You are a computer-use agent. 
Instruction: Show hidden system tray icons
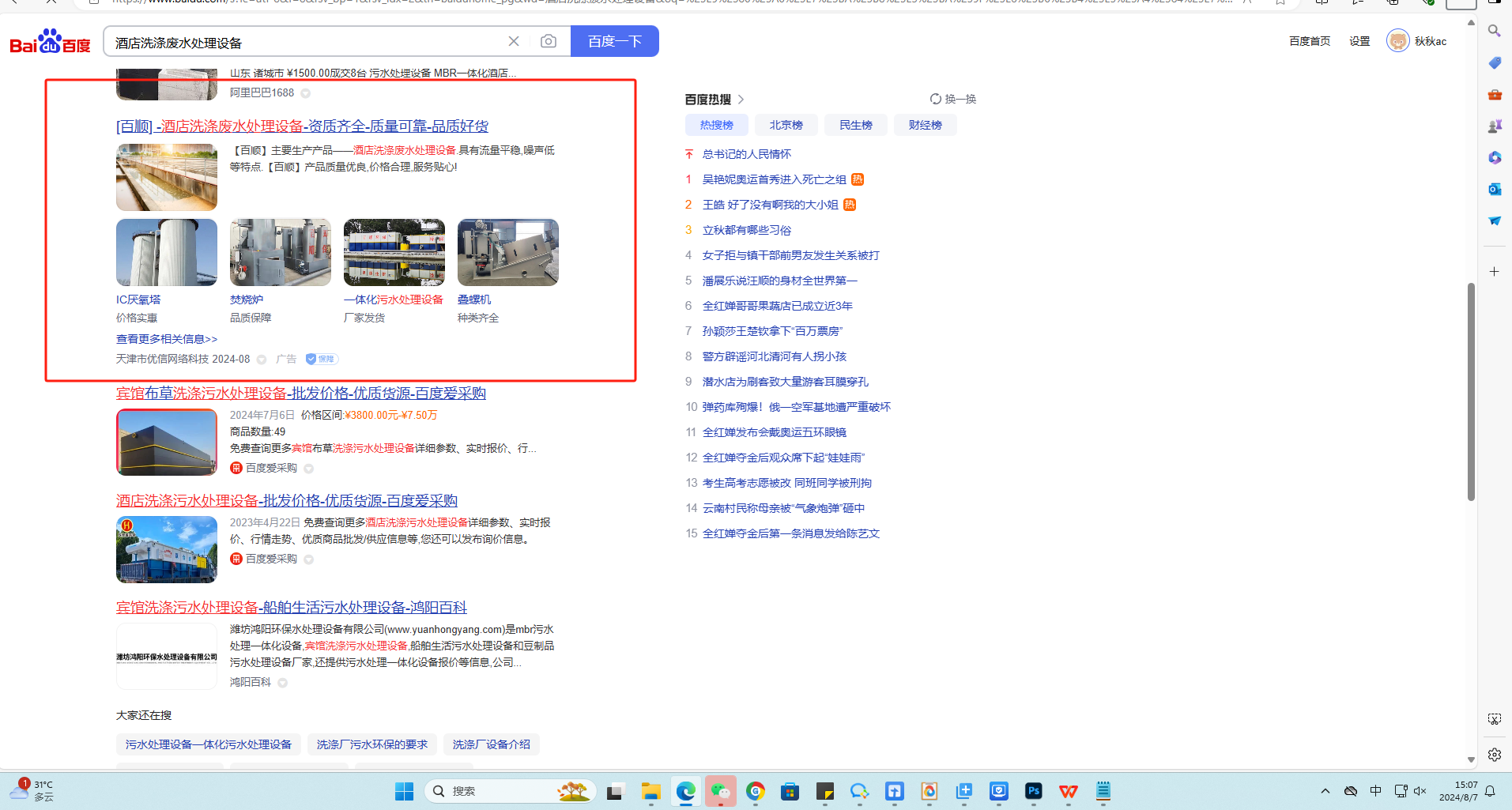(x=1325, y=791)
